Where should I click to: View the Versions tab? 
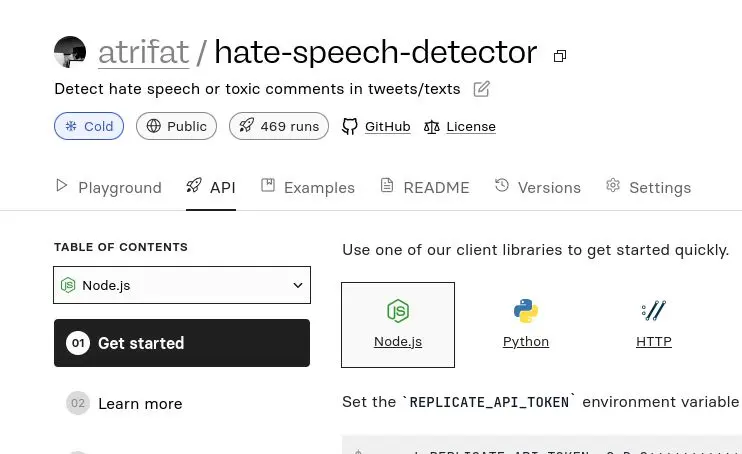[538, 187]
